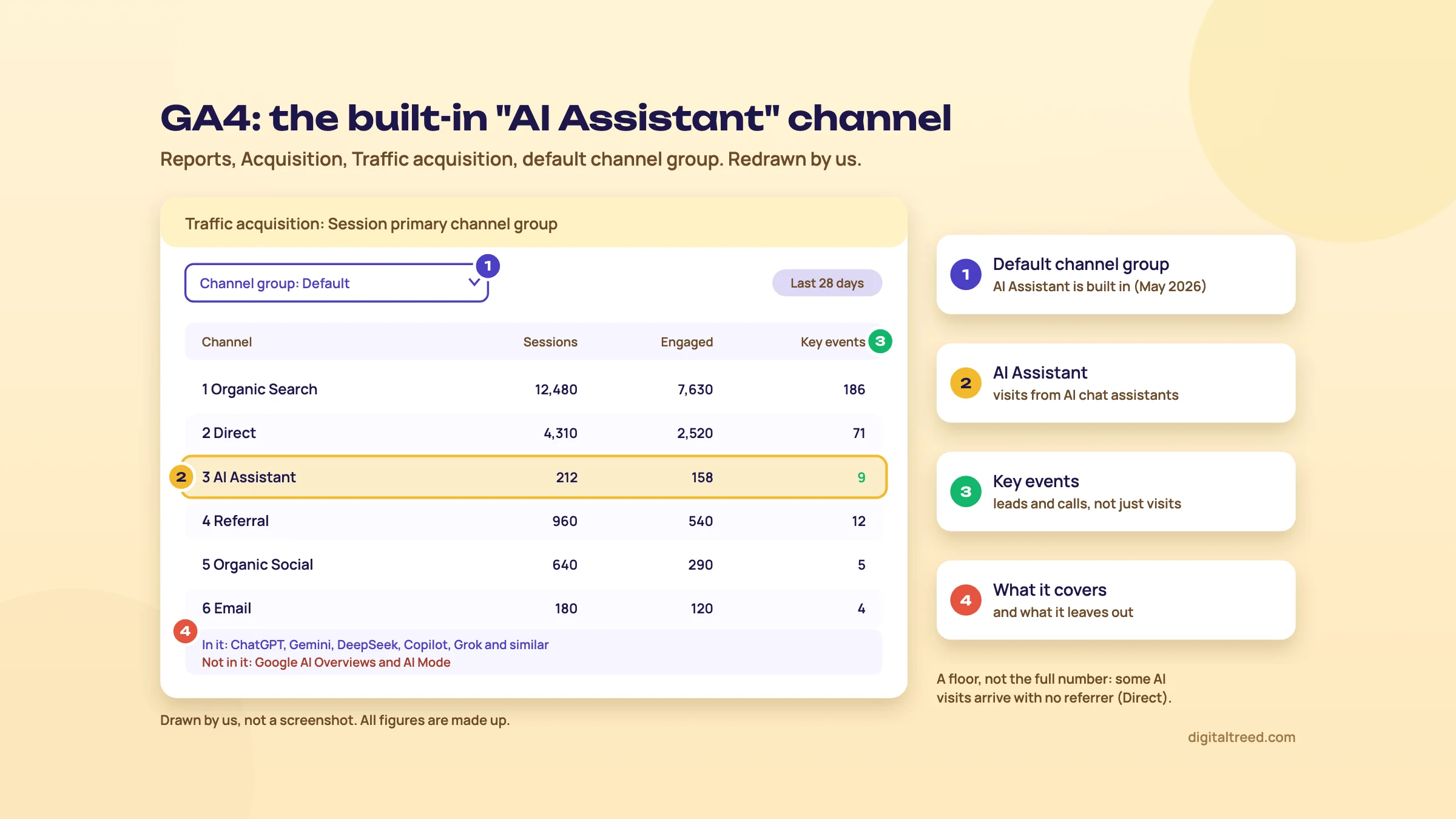Open the AI Assistant legend card heading
Screen dimensions: 1456x819
pyautogui.click(x=1040, y=372)
